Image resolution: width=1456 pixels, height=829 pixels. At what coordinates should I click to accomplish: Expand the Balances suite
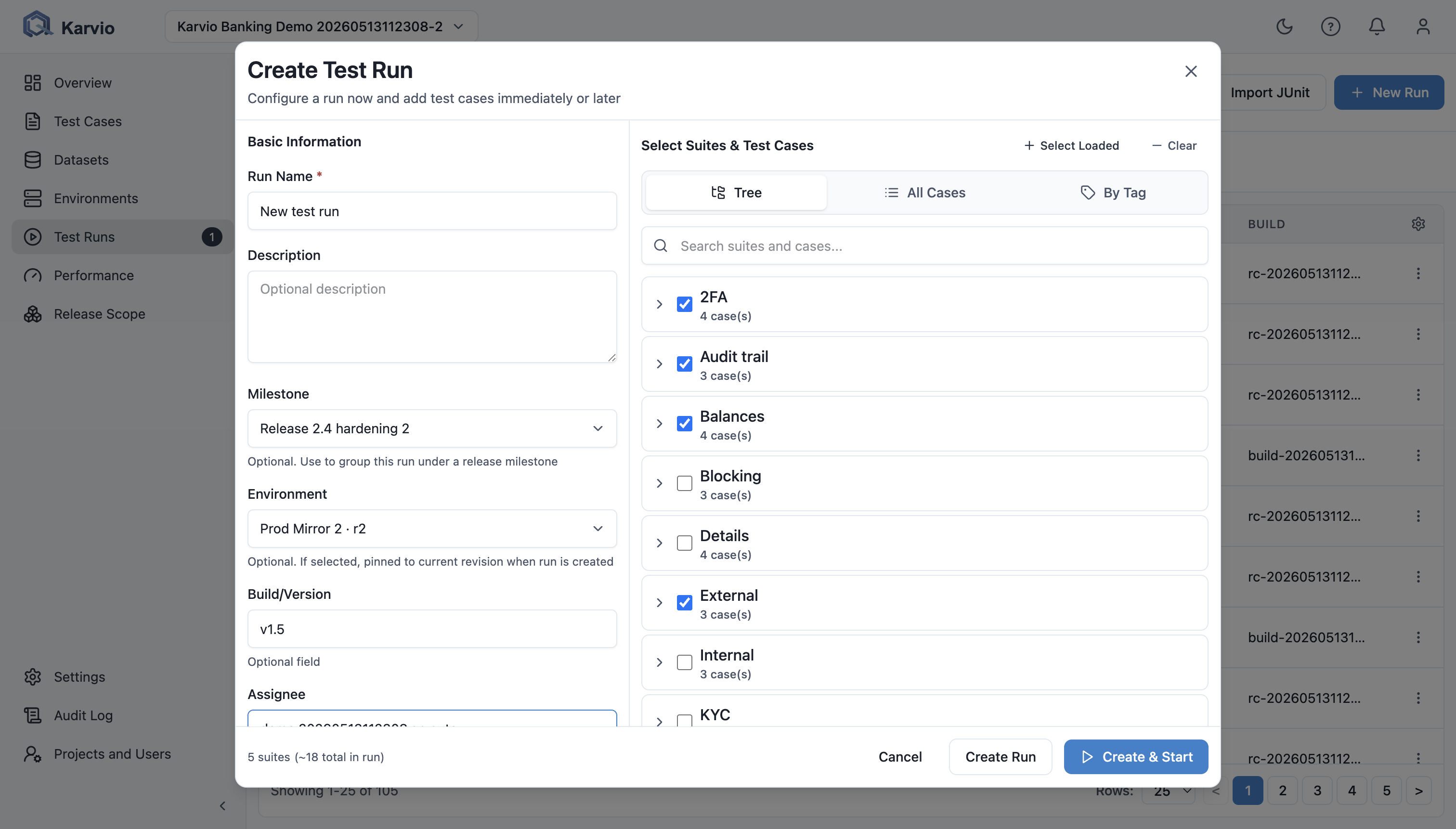point(659,424)
